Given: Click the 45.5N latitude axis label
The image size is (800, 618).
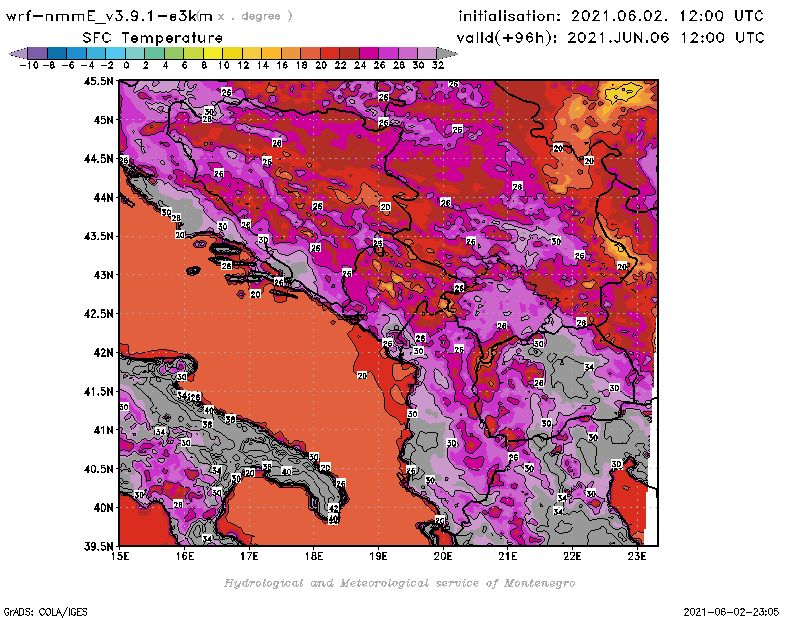Looking at the screenshot, I should [98, 81].
